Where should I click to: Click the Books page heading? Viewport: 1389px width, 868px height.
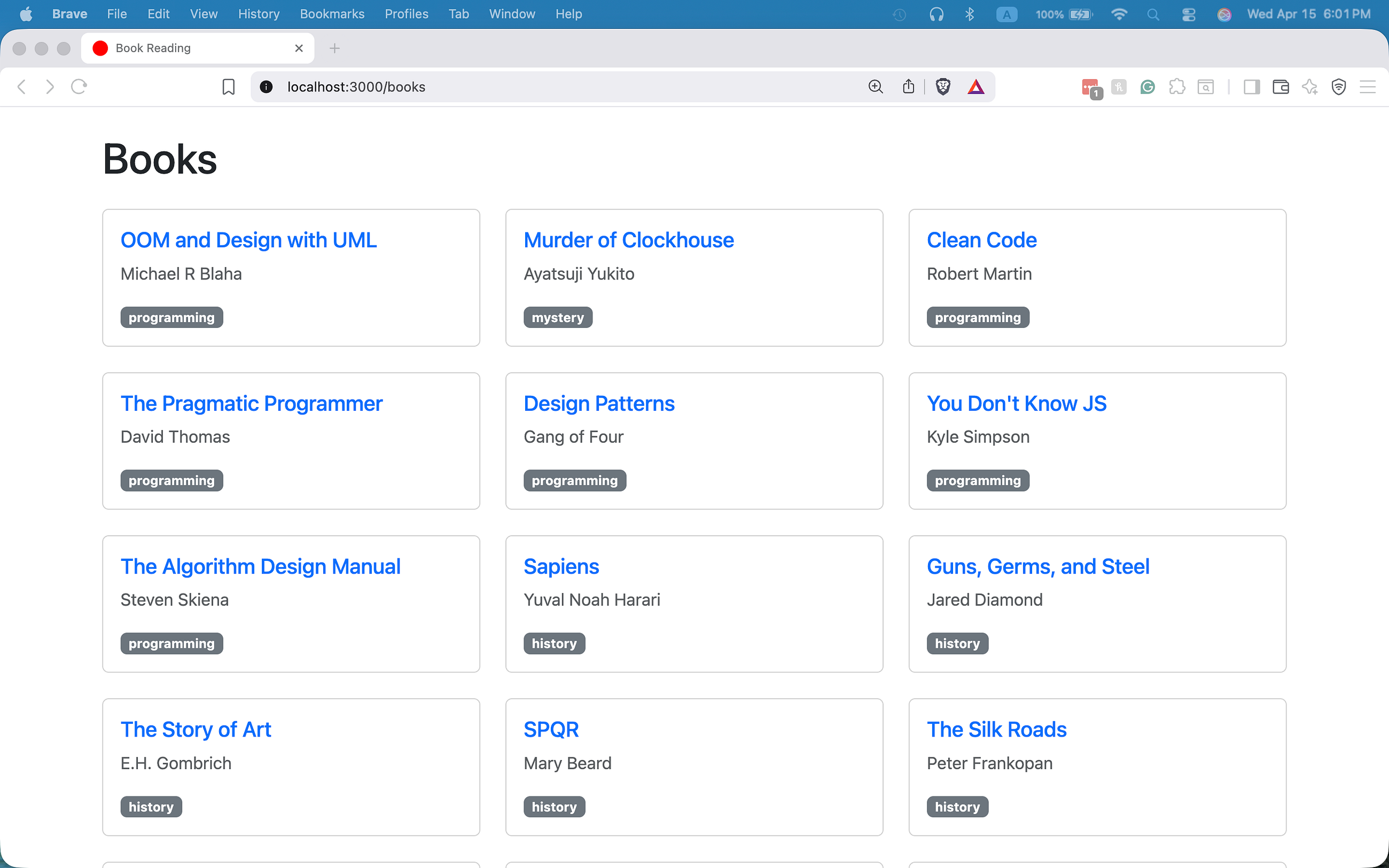point(160,159)
